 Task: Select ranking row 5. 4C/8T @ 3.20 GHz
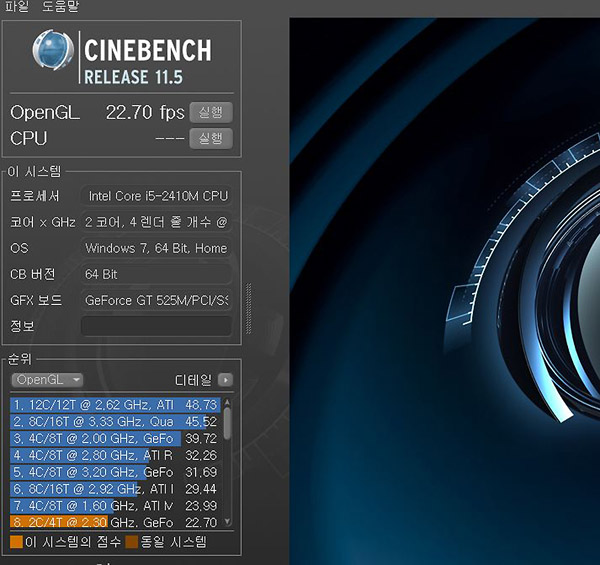click(116, 472)
